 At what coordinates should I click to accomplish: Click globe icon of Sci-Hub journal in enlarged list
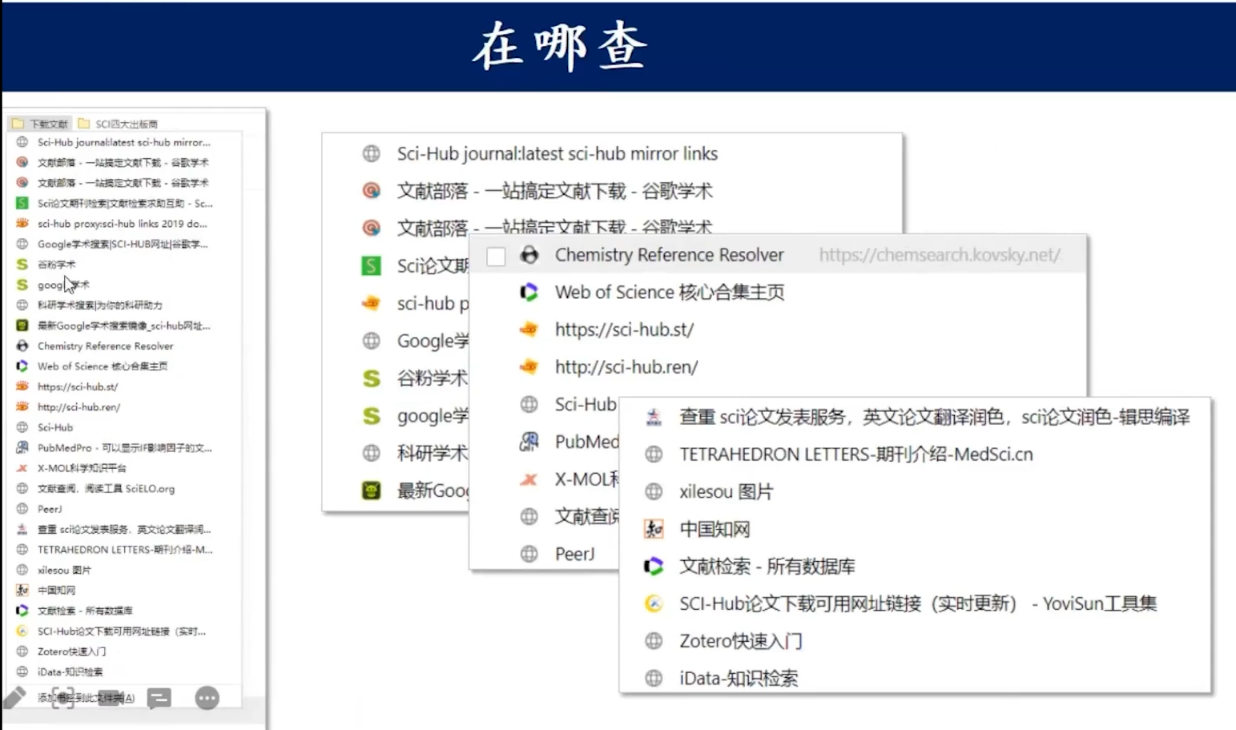coord(371,154)
